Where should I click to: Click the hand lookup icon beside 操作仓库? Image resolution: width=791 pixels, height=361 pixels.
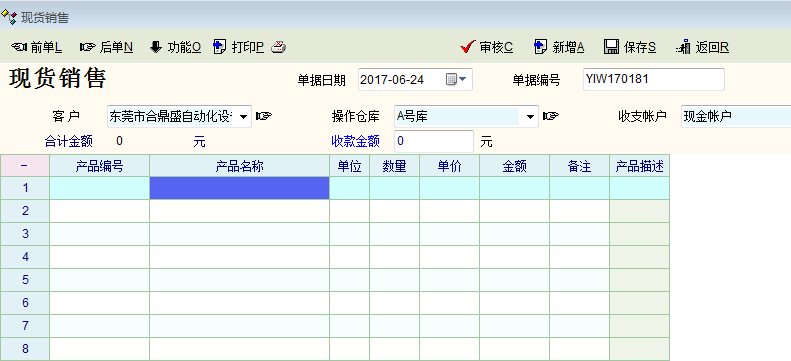click(x=551, y=116)
